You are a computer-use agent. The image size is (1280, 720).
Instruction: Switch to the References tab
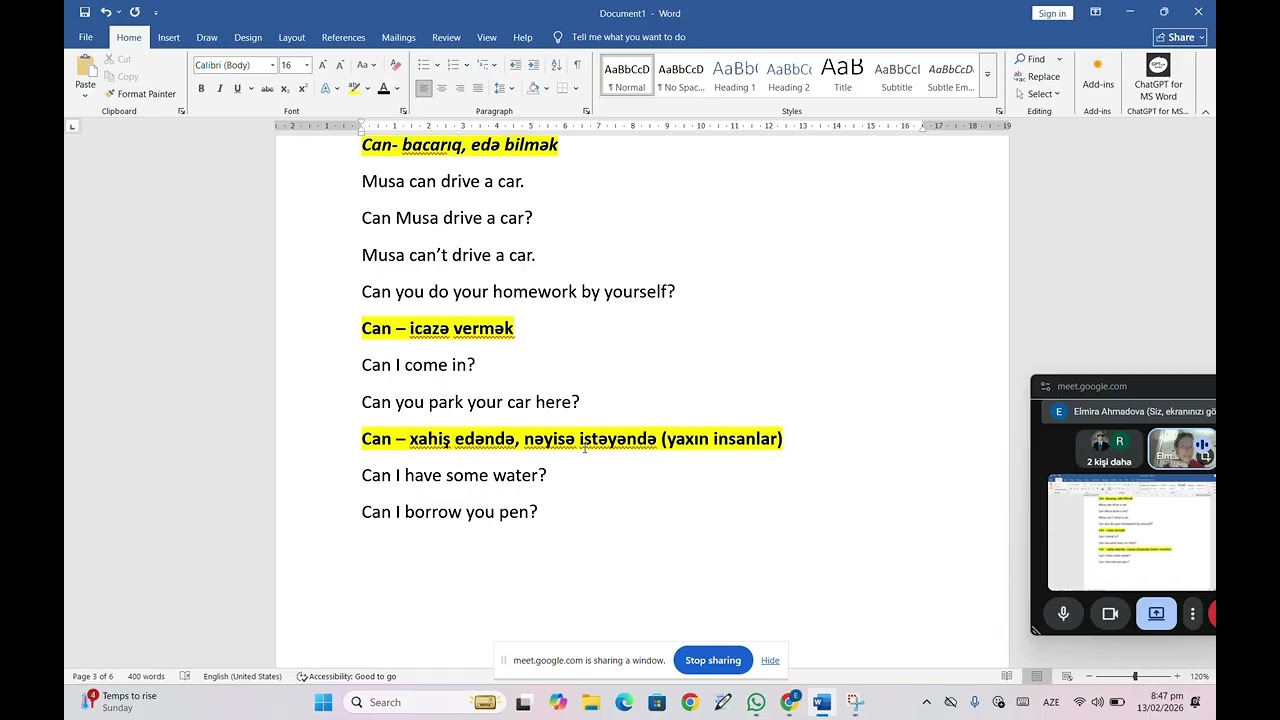click(343, 37)
